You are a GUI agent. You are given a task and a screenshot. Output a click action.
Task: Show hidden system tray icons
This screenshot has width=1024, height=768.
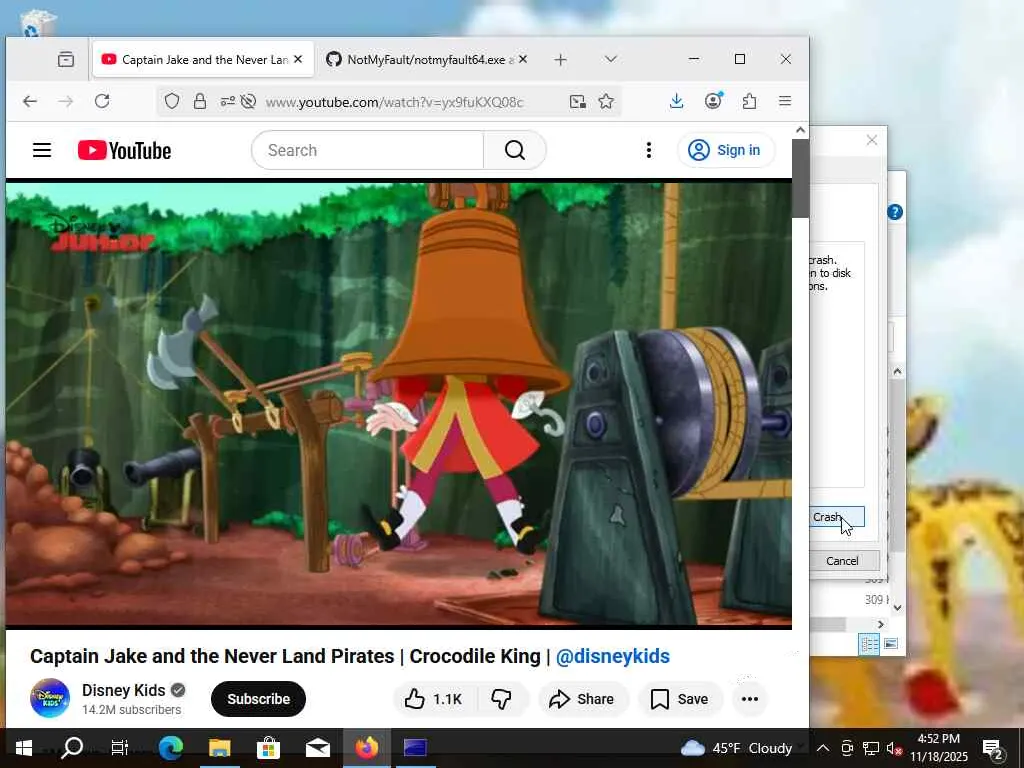coord(823,748)
